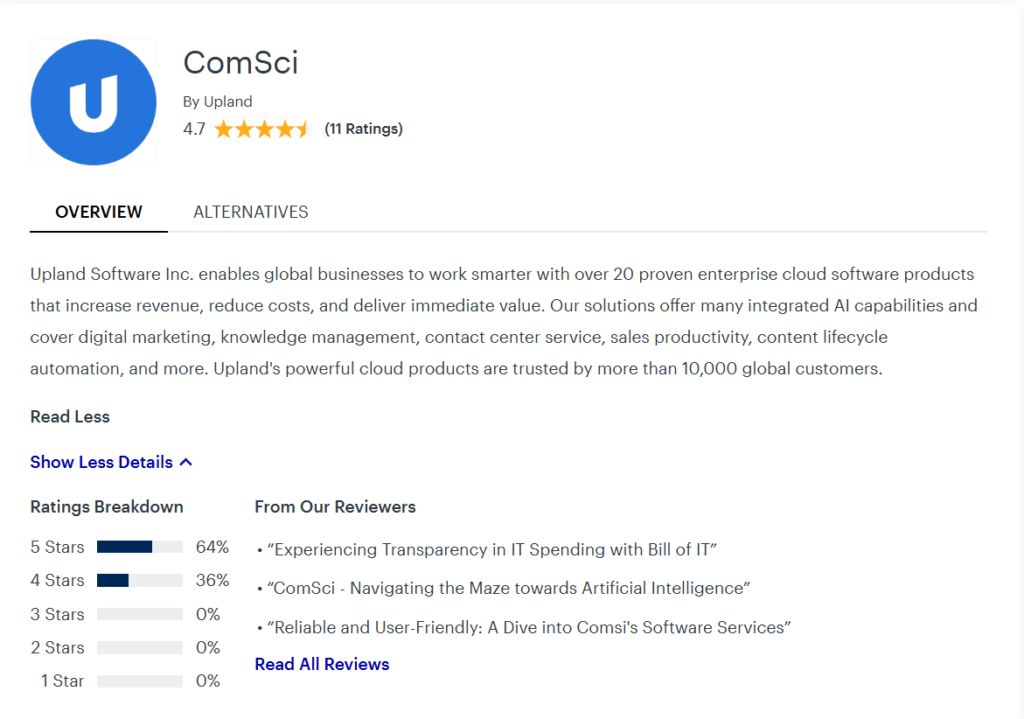The image size is (1024, 719).
Task: Select the OVERVIEW tab
Action: pyautogui.click(x=99, y=212)
